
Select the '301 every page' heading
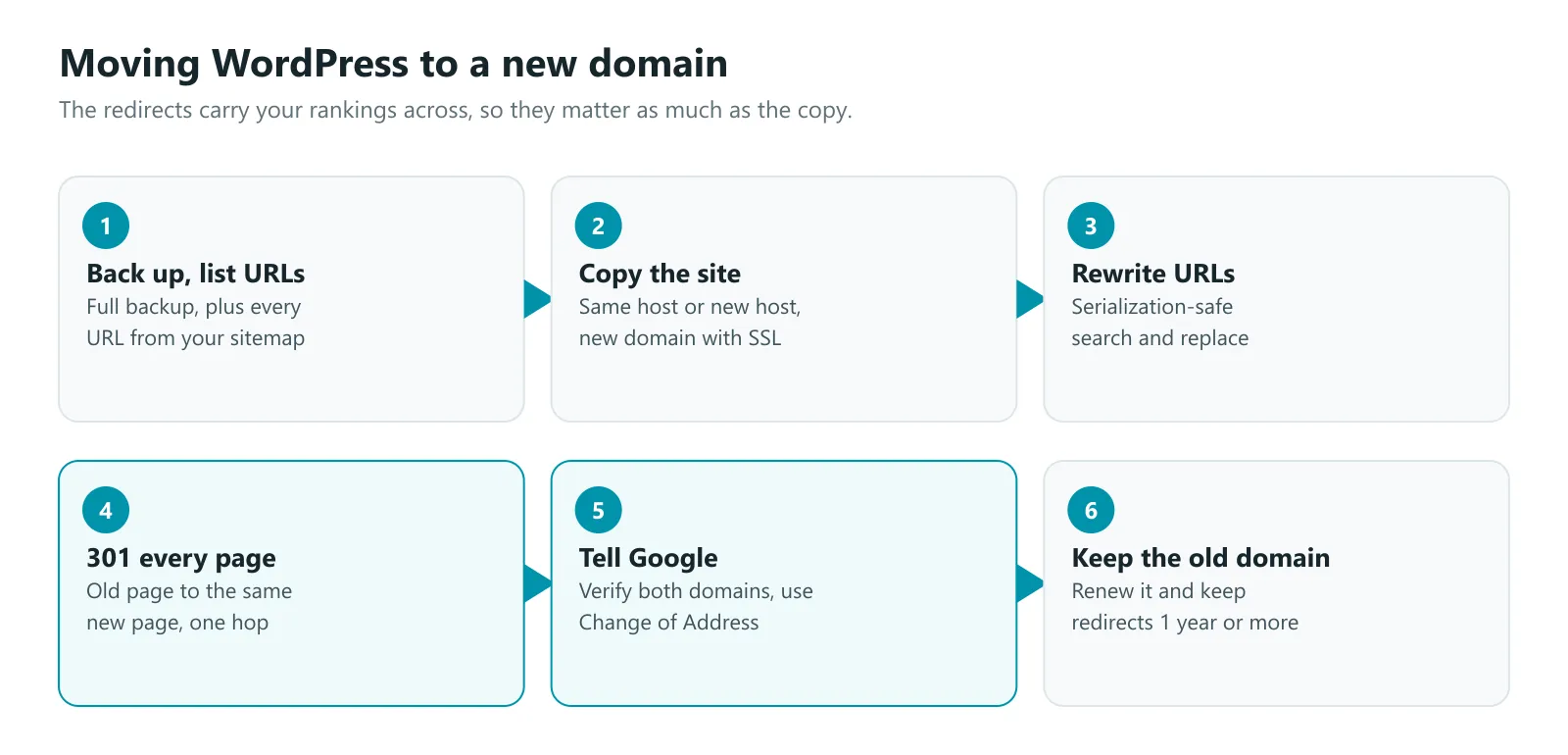[181, 558]
